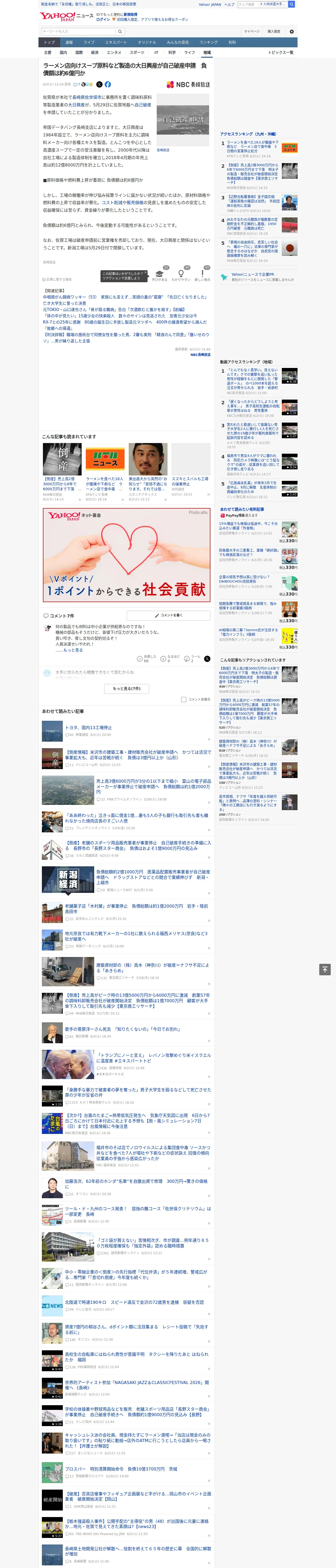This screenshot has width=336, height=1568.
Task: Focus the keyword search input field
Action: (x=79, y=32)
